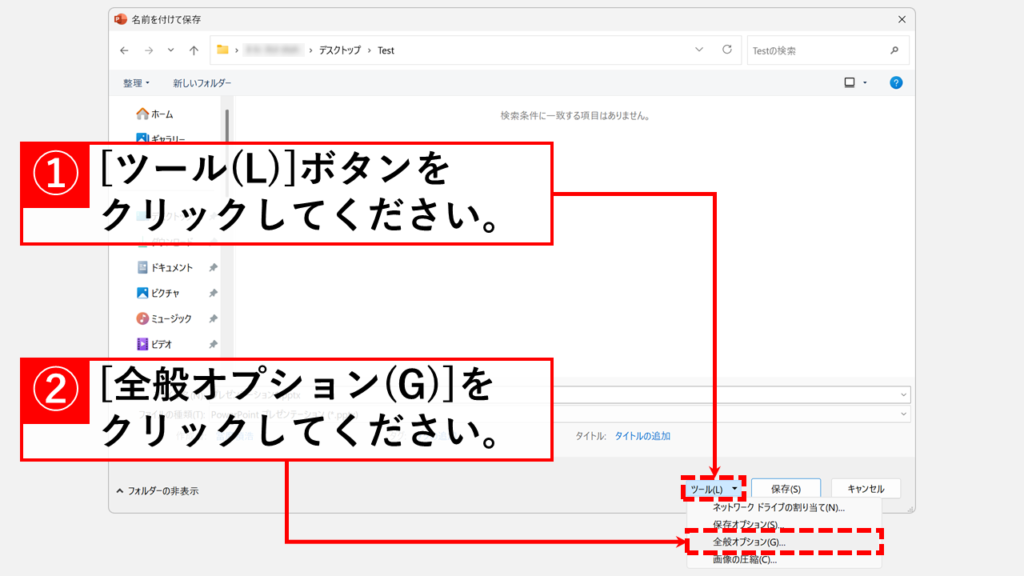The height and width of the screenshot is (576, 1024).
Task: Expand the file type dropdown arrow
Action: [x=903, y=414]
